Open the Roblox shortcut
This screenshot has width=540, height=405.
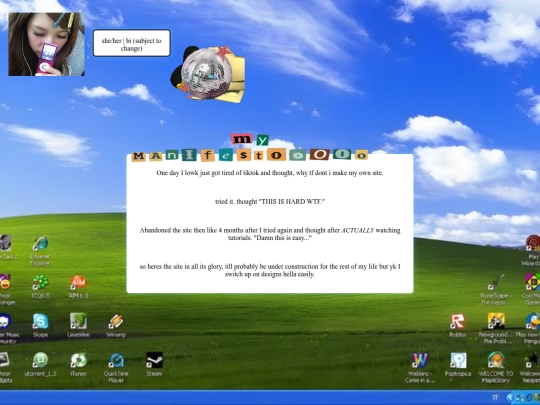tap(458, 321)
